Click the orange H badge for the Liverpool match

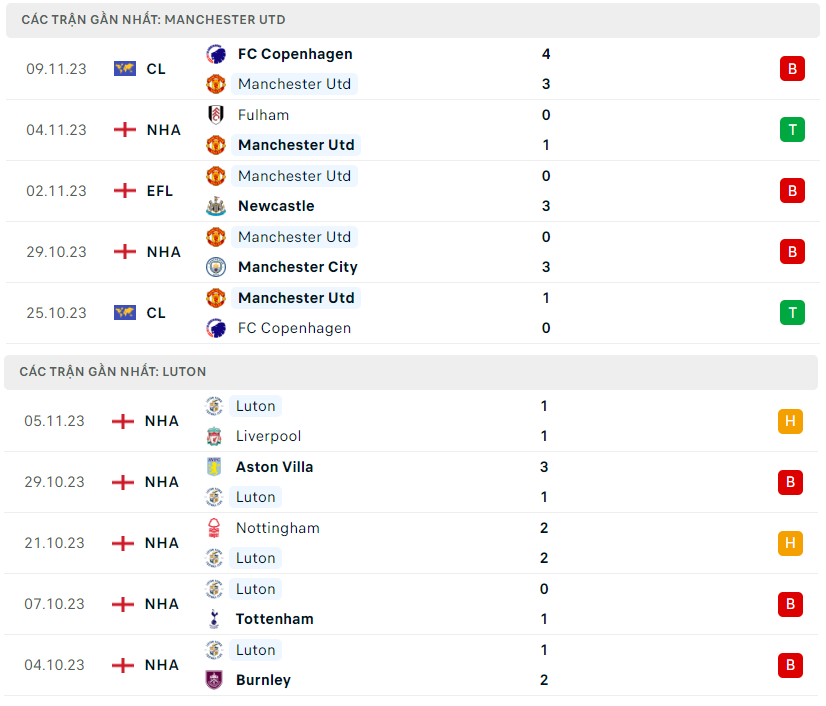[x=790, y=421]
